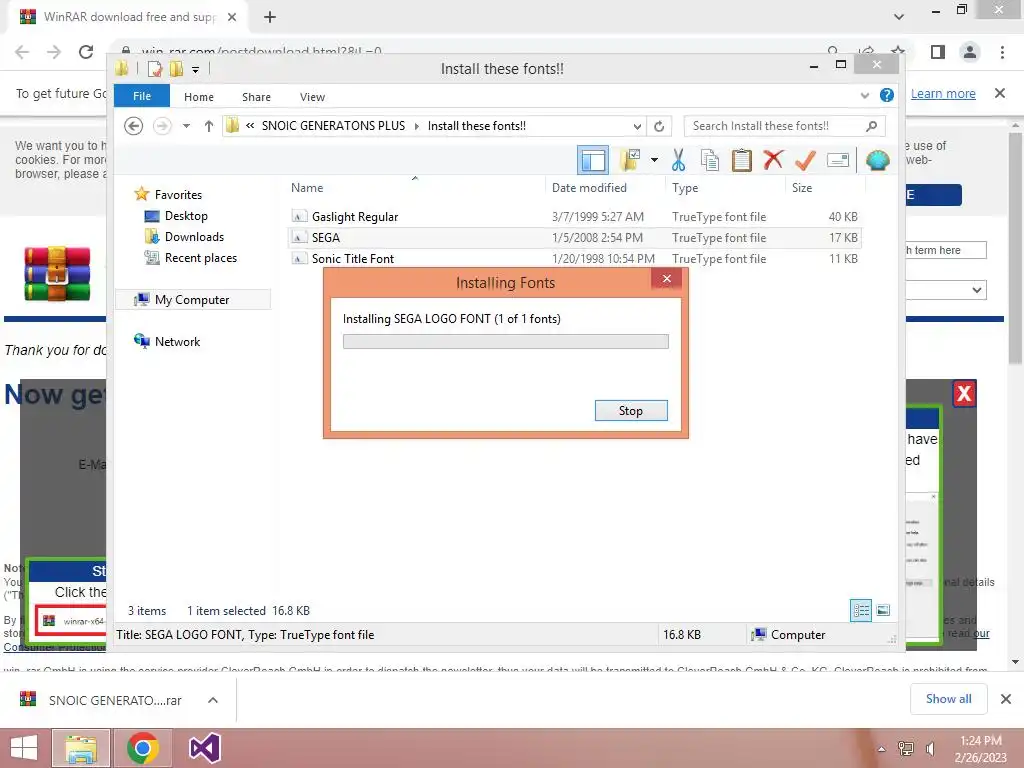Open the Chrome three-dot menu

pos(1002,52)
